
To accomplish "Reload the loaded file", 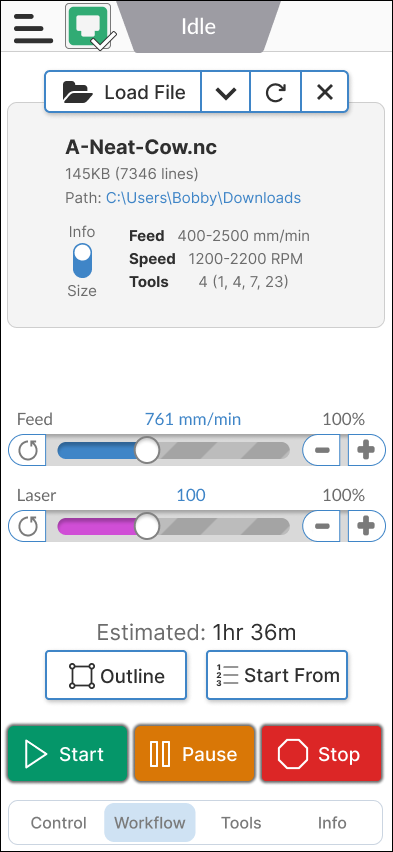I will click(x=276, y=92).
